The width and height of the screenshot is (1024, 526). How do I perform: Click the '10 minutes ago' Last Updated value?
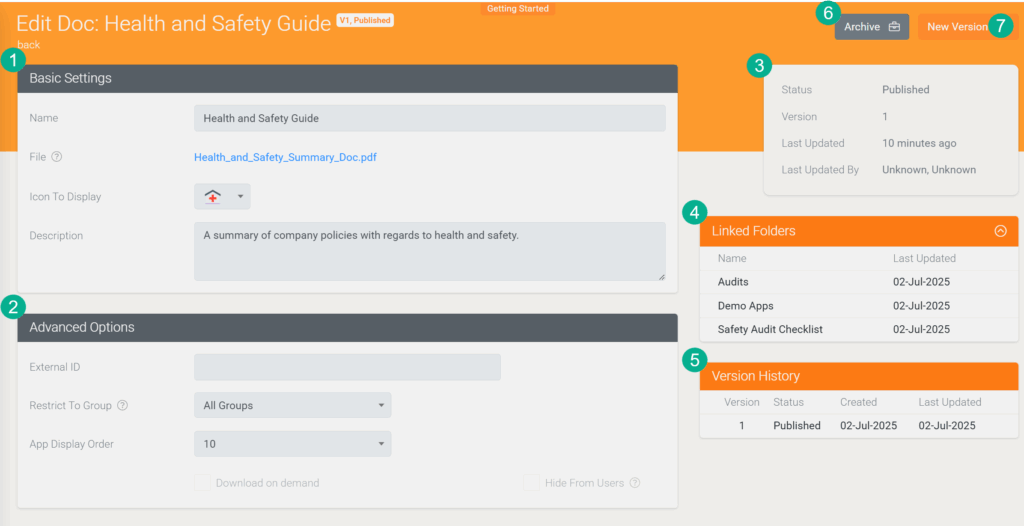919,143
